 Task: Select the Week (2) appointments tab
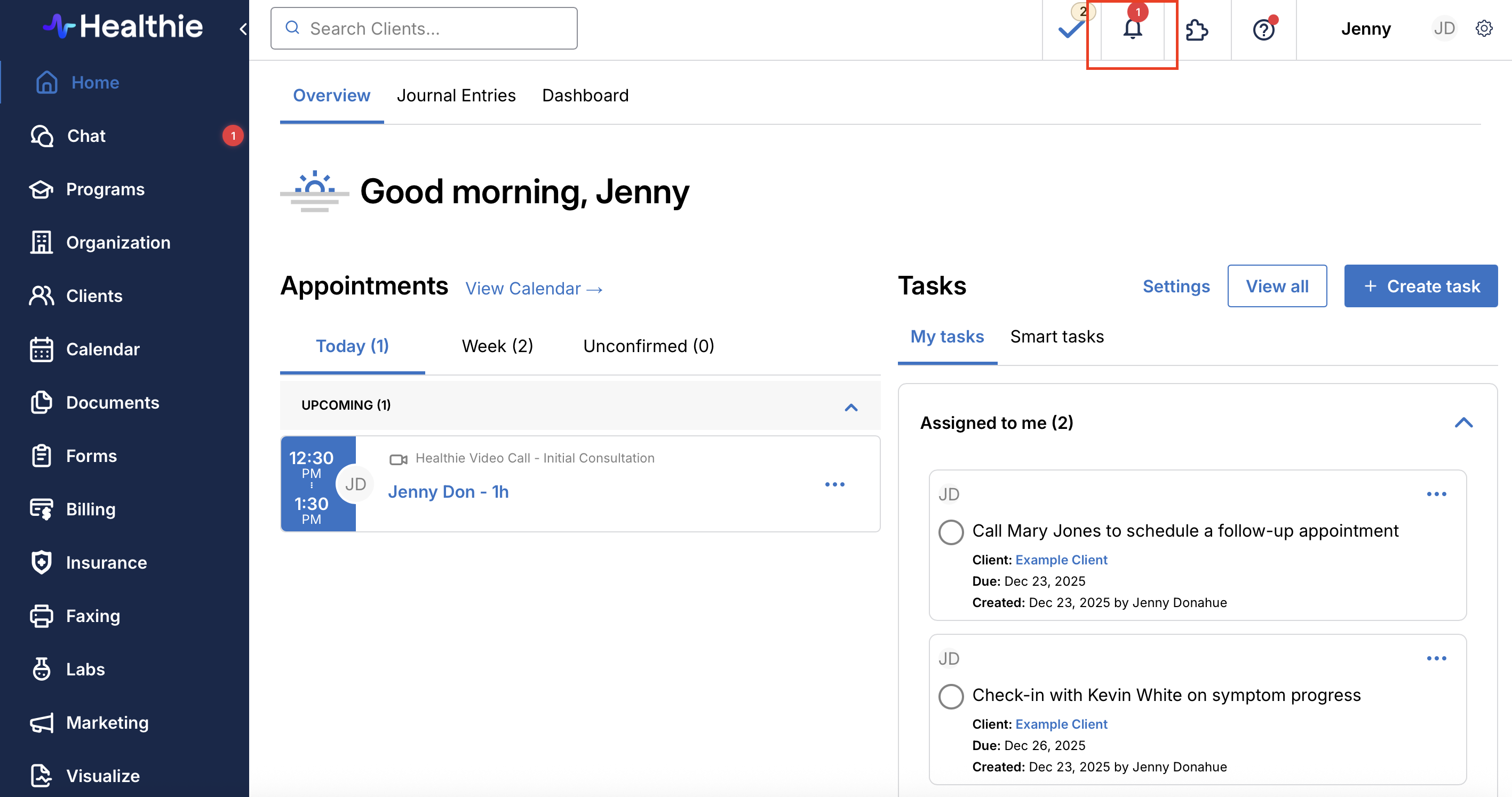pos(497,346)
